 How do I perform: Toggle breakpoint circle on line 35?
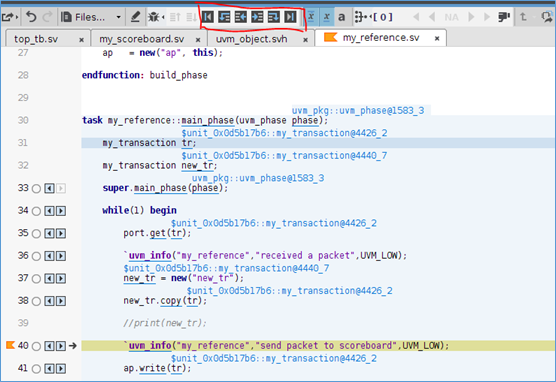tap(36, 233)
